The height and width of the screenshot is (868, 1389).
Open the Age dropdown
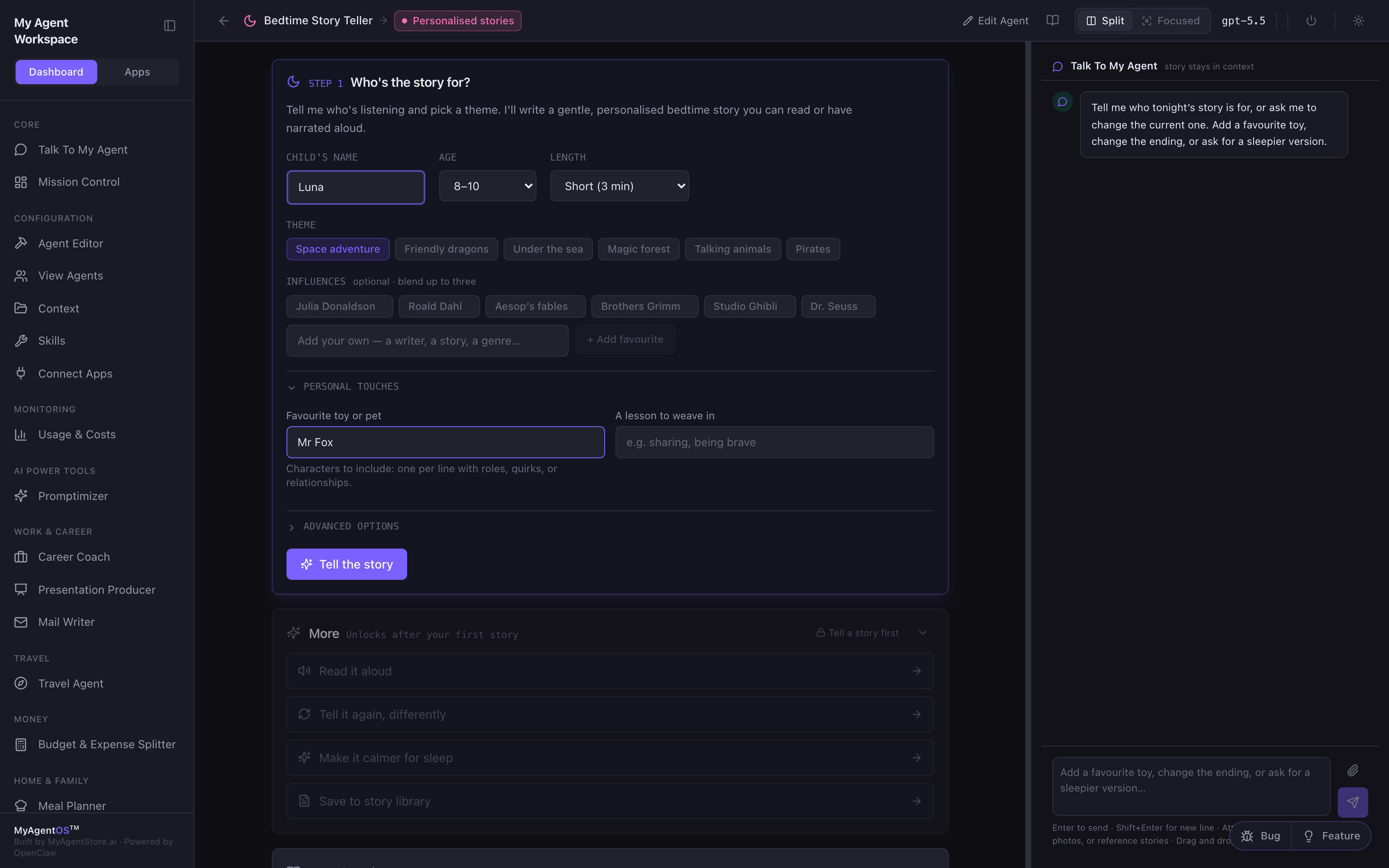pyautogui.click(x=487, y=186)
